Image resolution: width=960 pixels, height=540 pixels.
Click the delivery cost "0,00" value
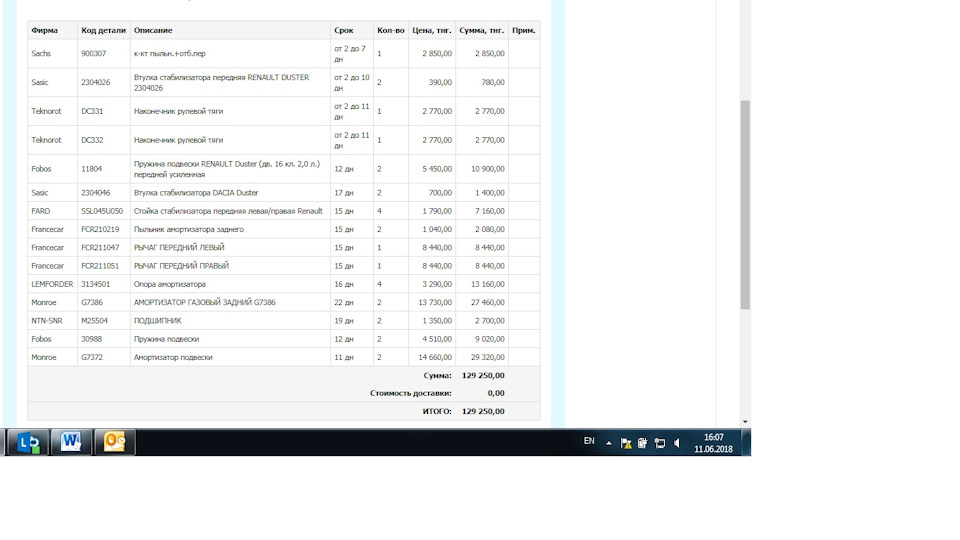point(496,393)
